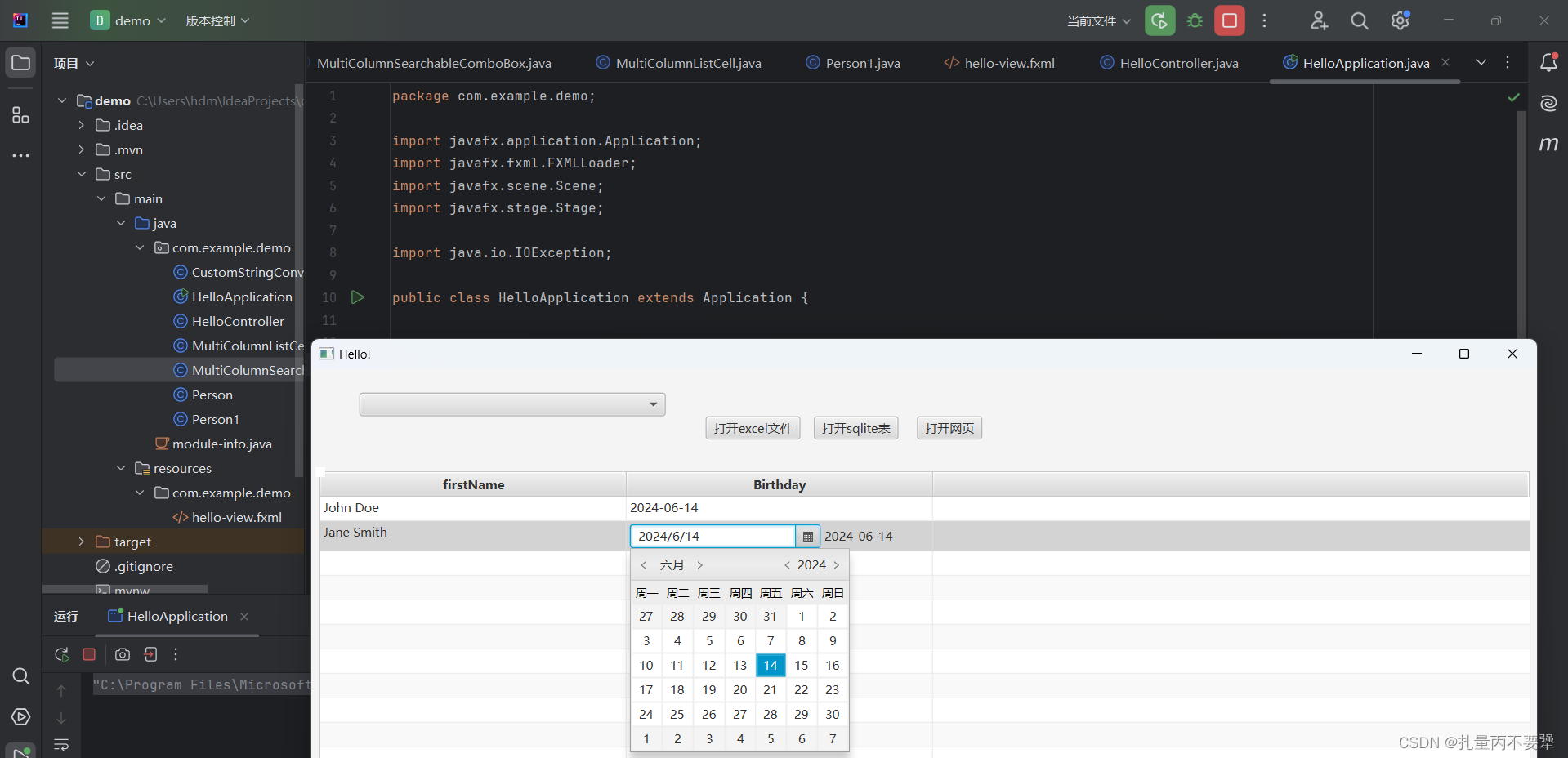Go to next year after 2024
The image size is (1568, 758).
pyautogui.click(x=836, y=565)
